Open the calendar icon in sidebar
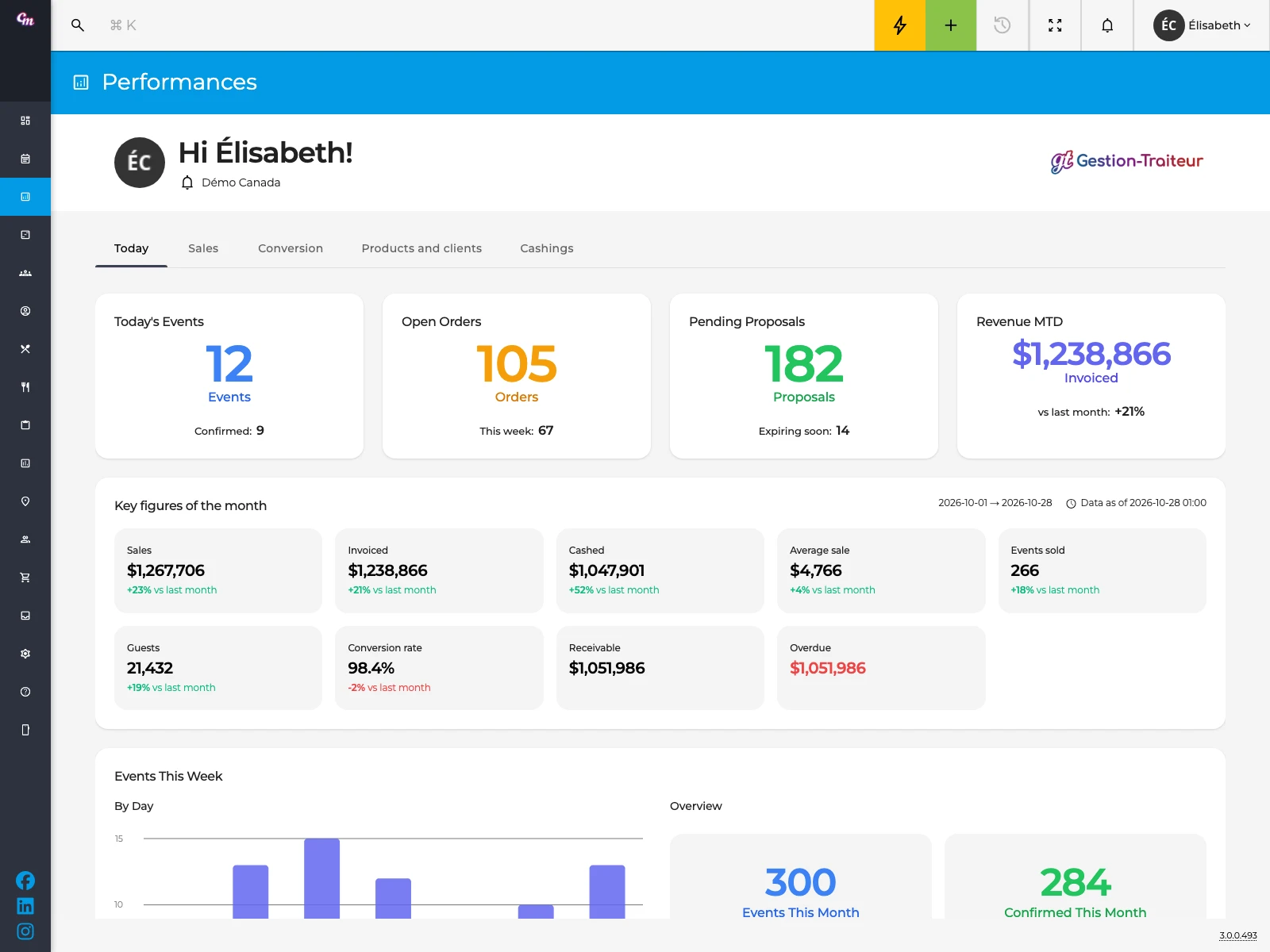Viewport: 1270px width, 952px height. coord(25,159)
